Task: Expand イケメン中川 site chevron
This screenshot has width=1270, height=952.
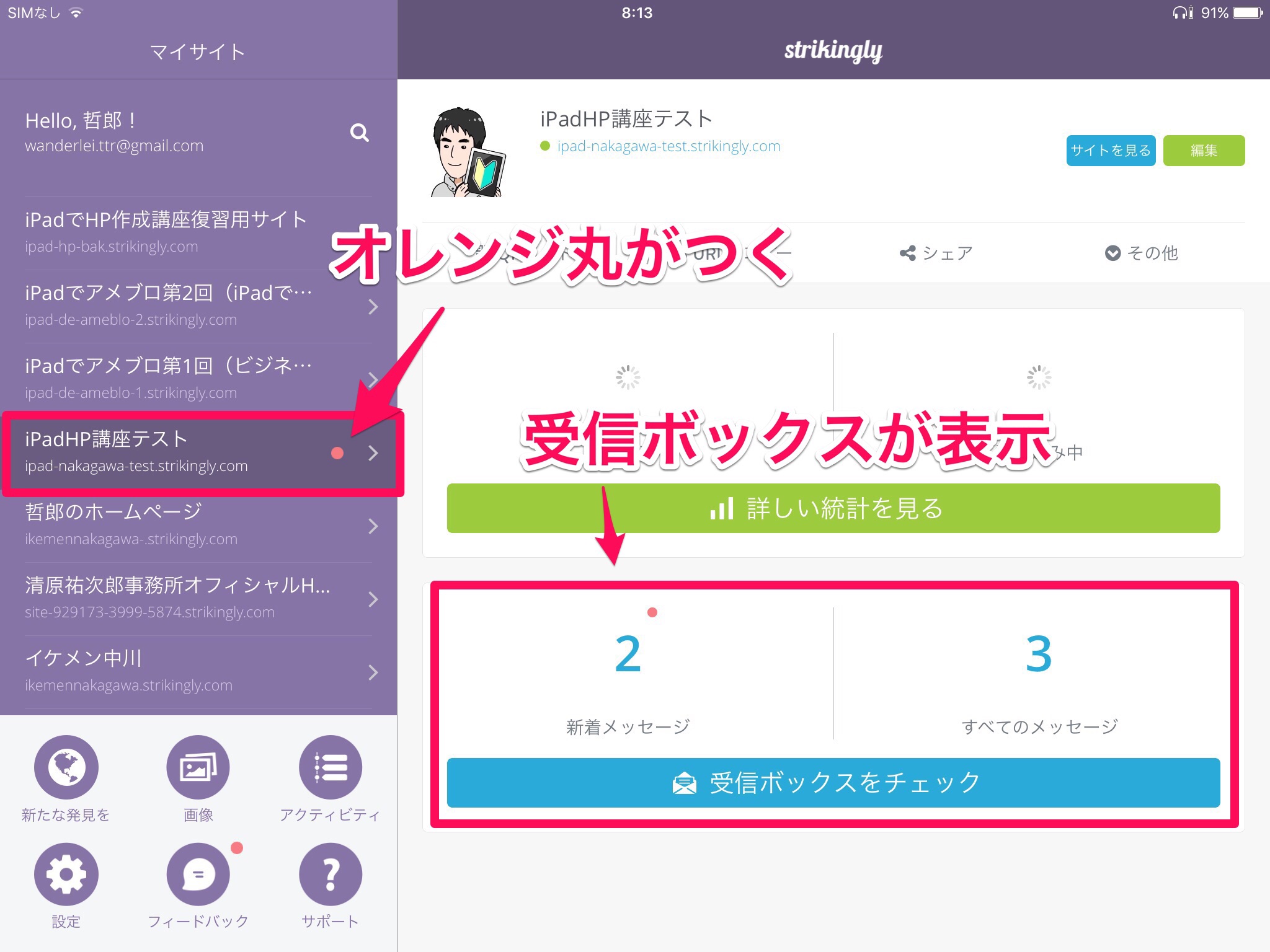Action: 373,672
